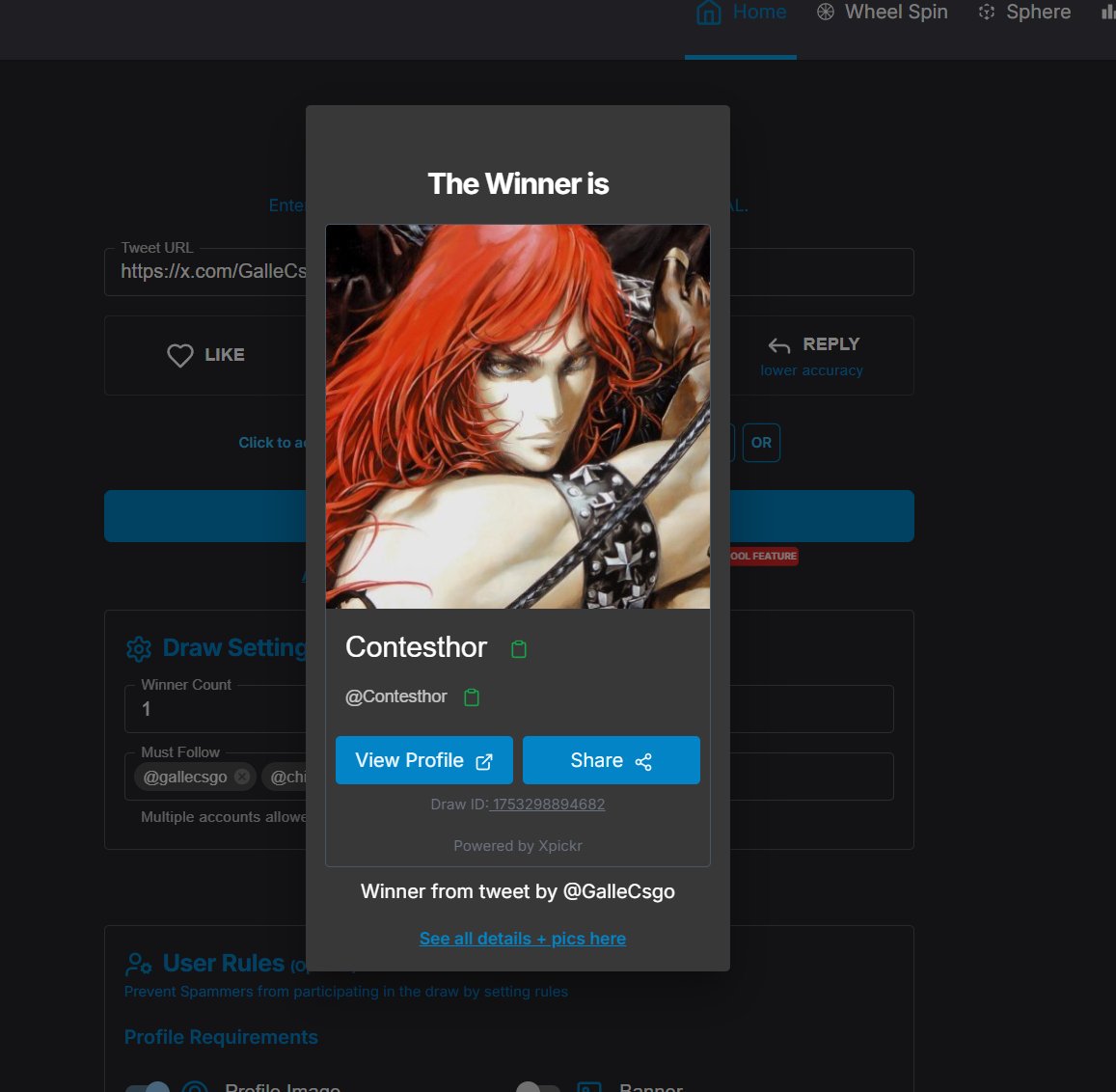The width and height of the screenshot is (1116, 1092).
Task: Switch to the Wheel Spin tab
Action: [881, 13]
